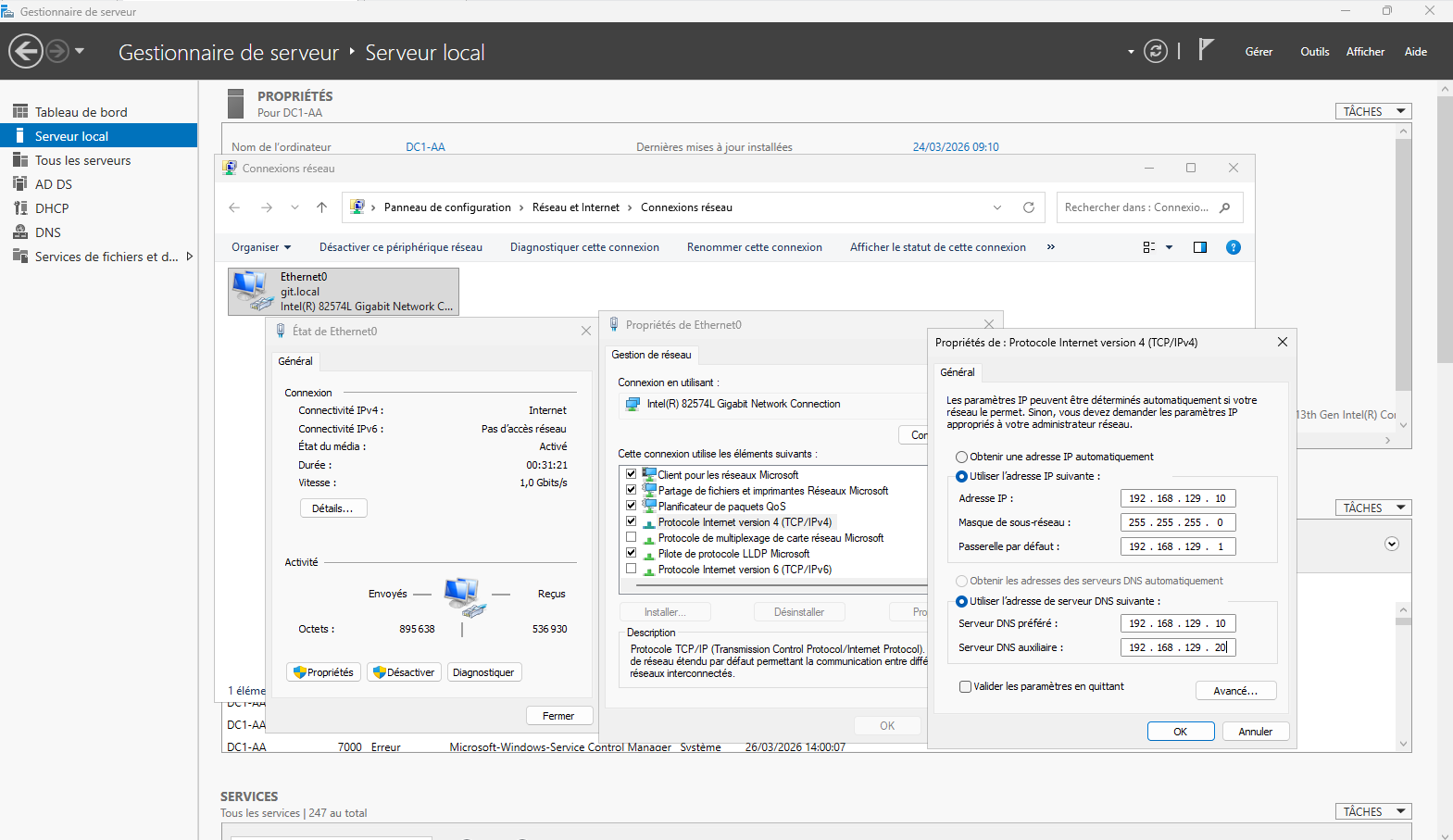1453x840 pixels.
Task: Click the Détails... button
Action: point(333,508)
